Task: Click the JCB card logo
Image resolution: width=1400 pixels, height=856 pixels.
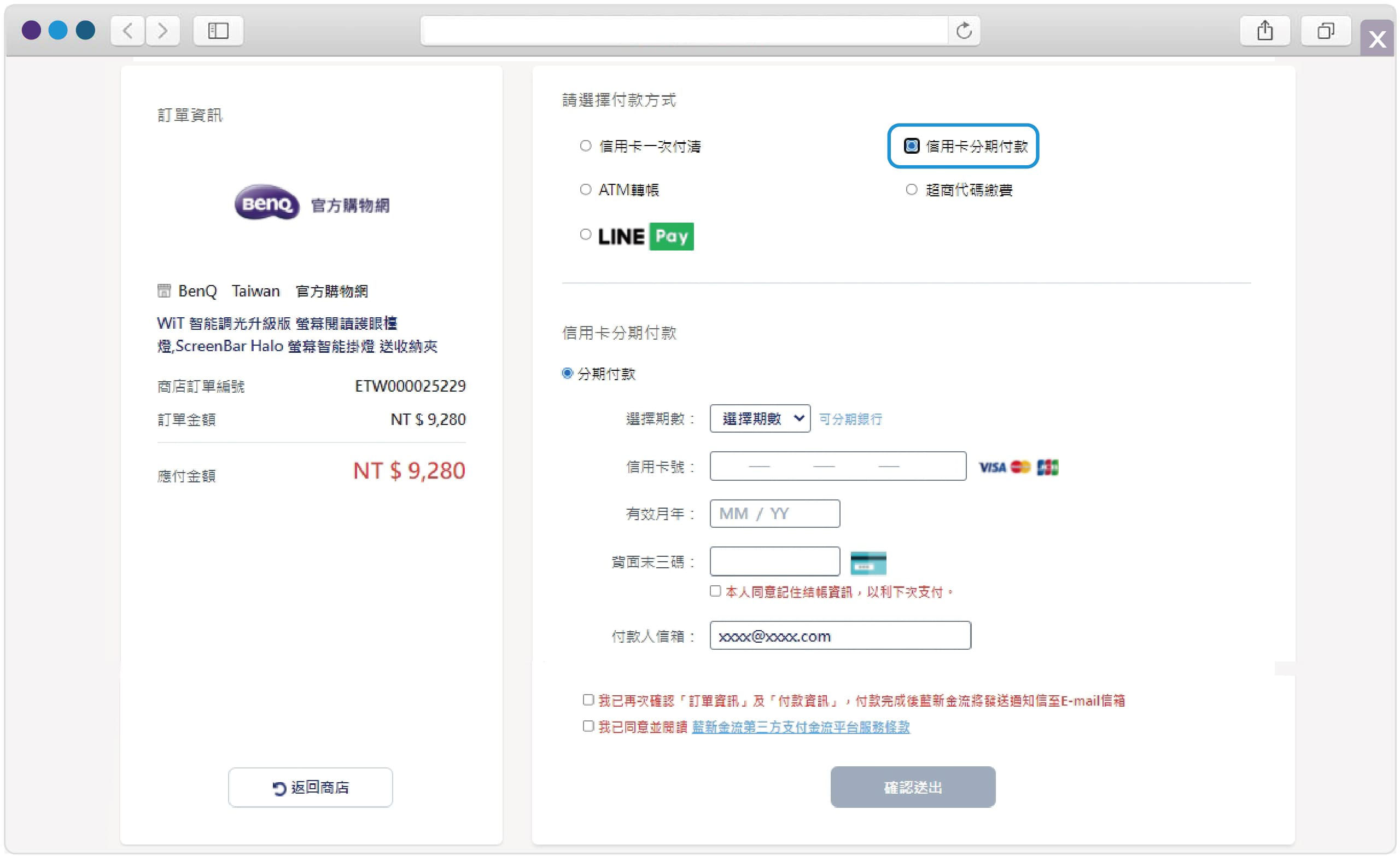Action: pos(1047,467)
